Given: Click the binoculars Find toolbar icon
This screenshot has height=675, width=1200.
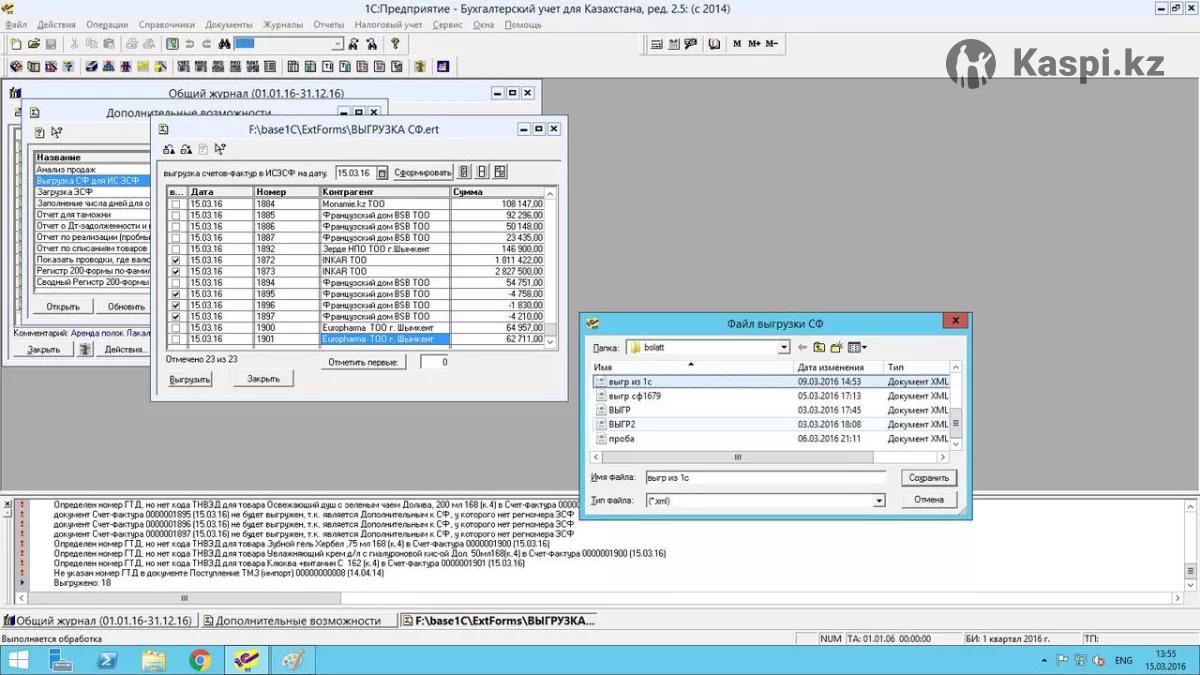Looking at the screenshot, I should [225, 44].
